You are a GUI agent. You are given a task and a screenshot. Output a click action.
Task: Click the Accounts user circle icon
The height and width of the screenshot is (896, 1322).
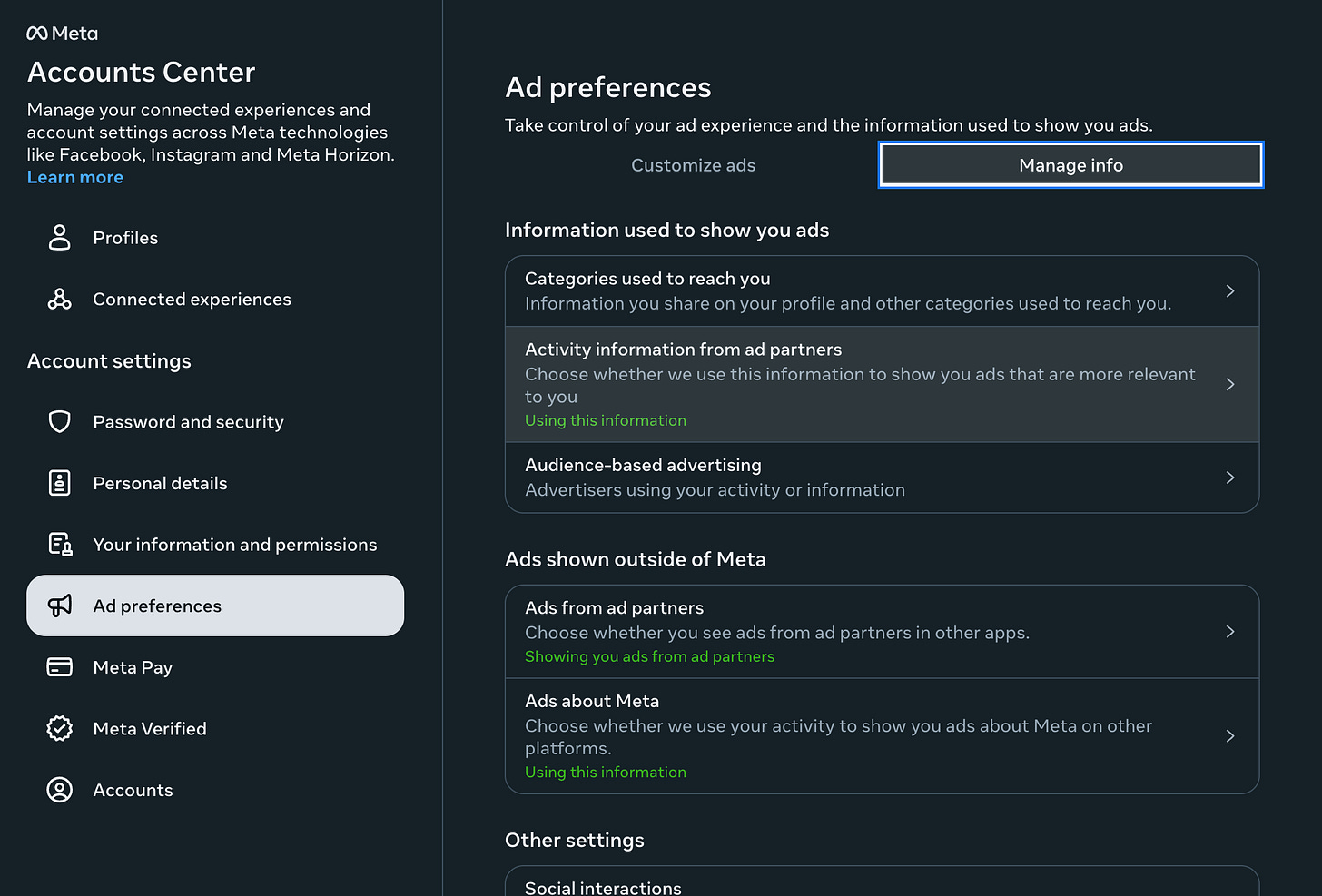(60, 790)
